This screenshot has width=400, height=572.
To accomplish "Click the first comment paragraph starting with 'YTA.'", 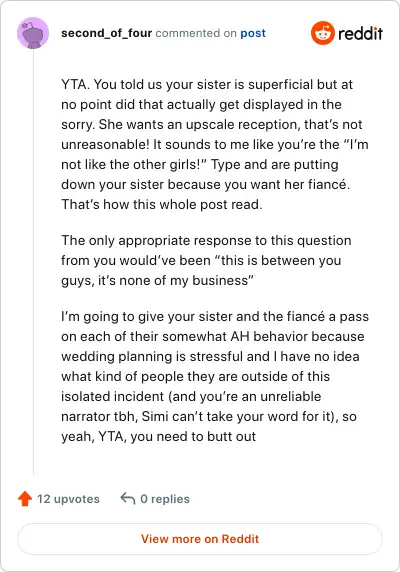I will click(x=215, y=144).
